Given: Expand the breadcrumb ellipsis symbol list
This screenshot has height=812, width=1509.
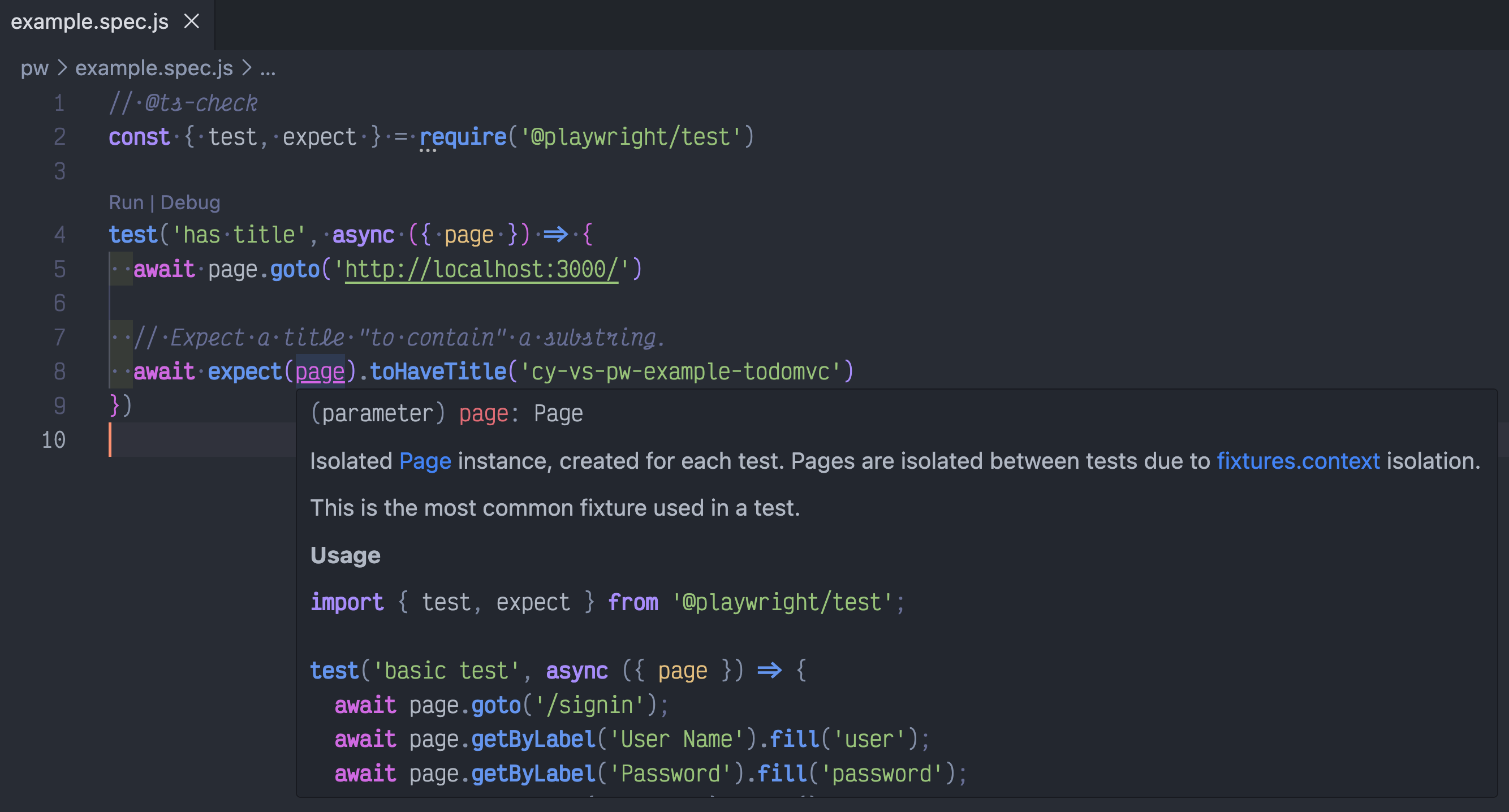Looking at the screenshot, I should click(x=268, y=68).
